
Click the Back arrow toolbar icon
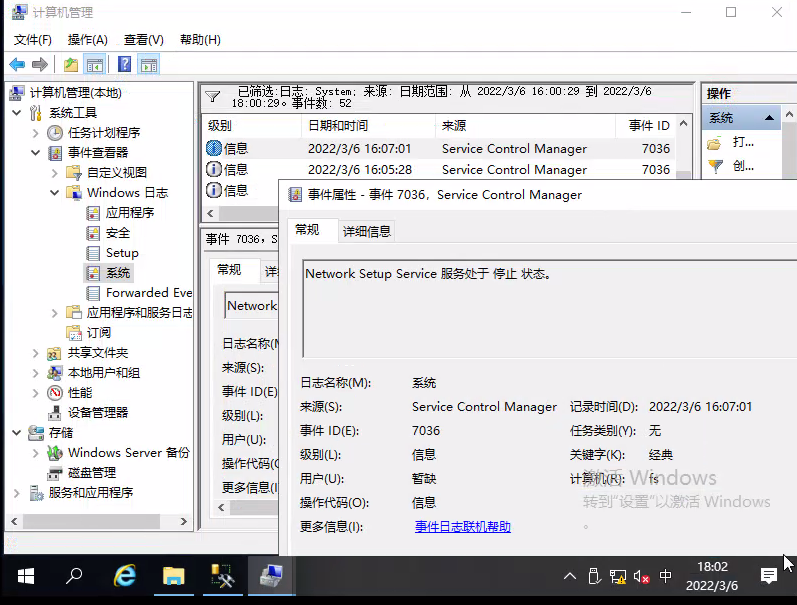(x=17, y=65)
